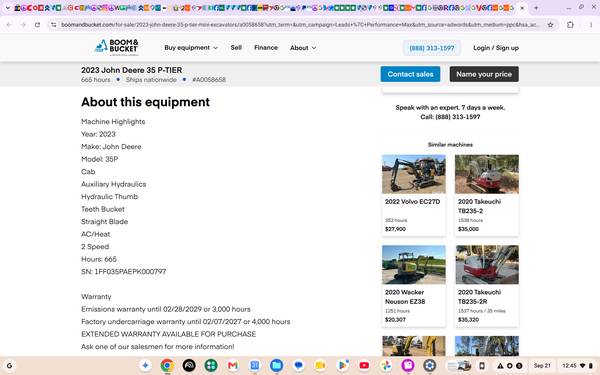Open Chrome three-dot menu
The height and width of the screenshot is (375, 600).
(590, 25)
